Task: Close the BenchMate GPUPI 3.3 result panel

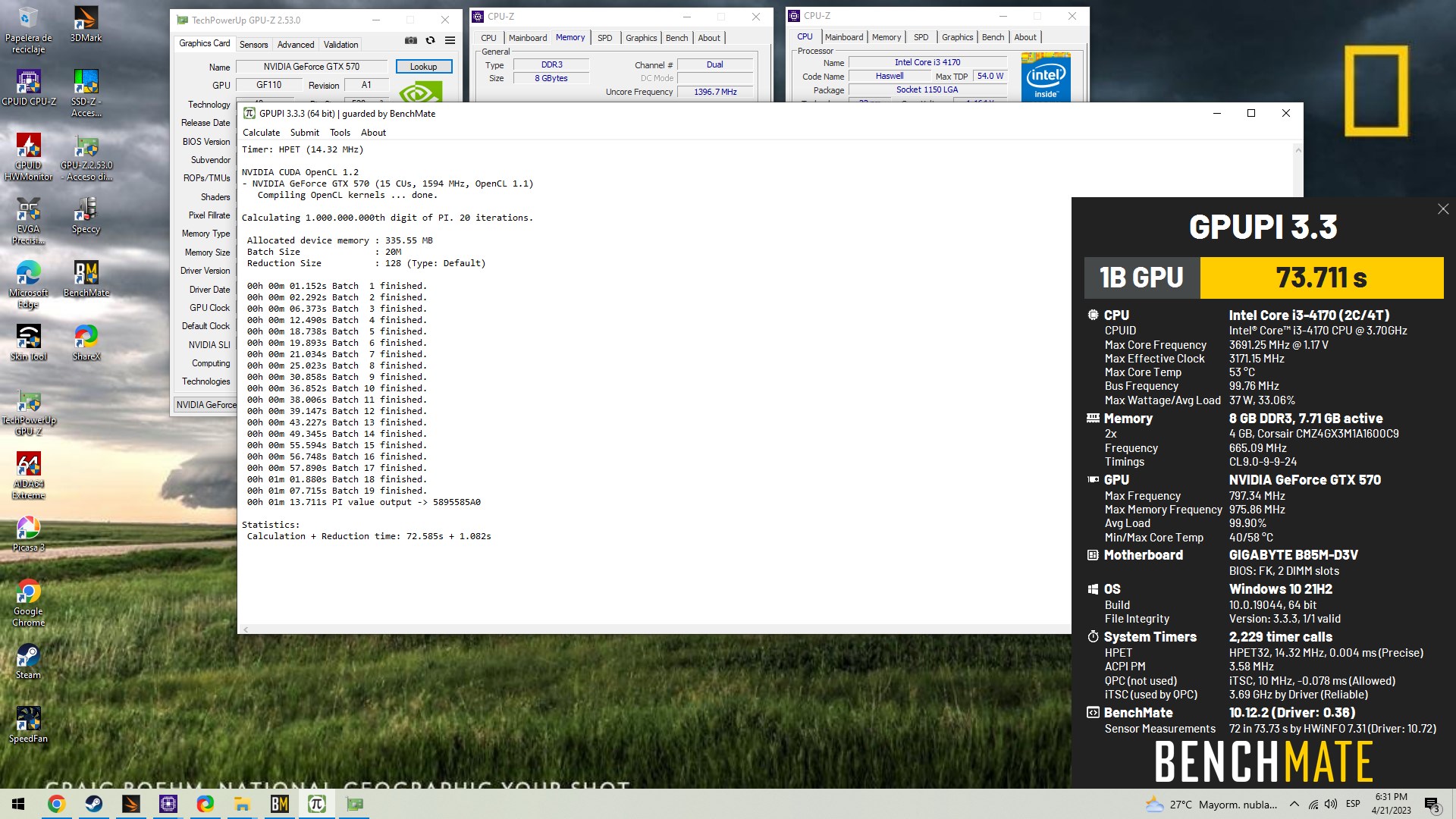Action: (x=1442, y=209)
